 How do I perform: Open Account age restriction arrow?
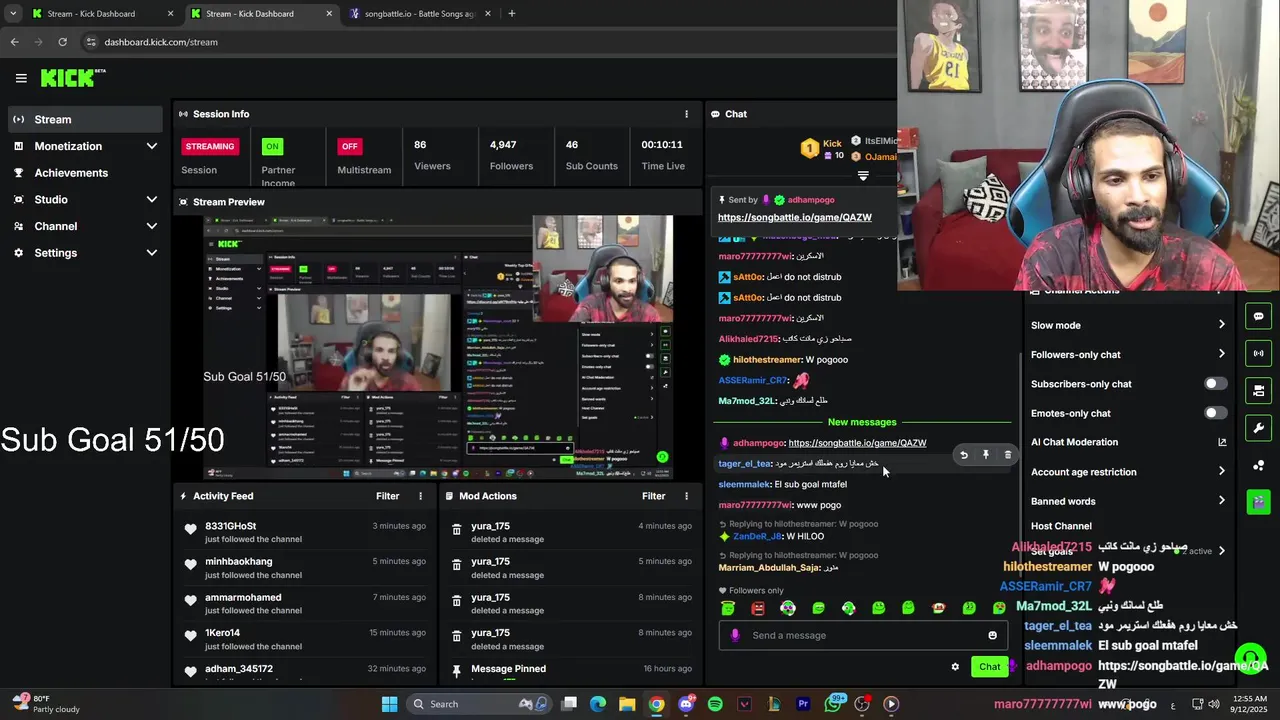pyautogui.click(x=1221, y=472)
